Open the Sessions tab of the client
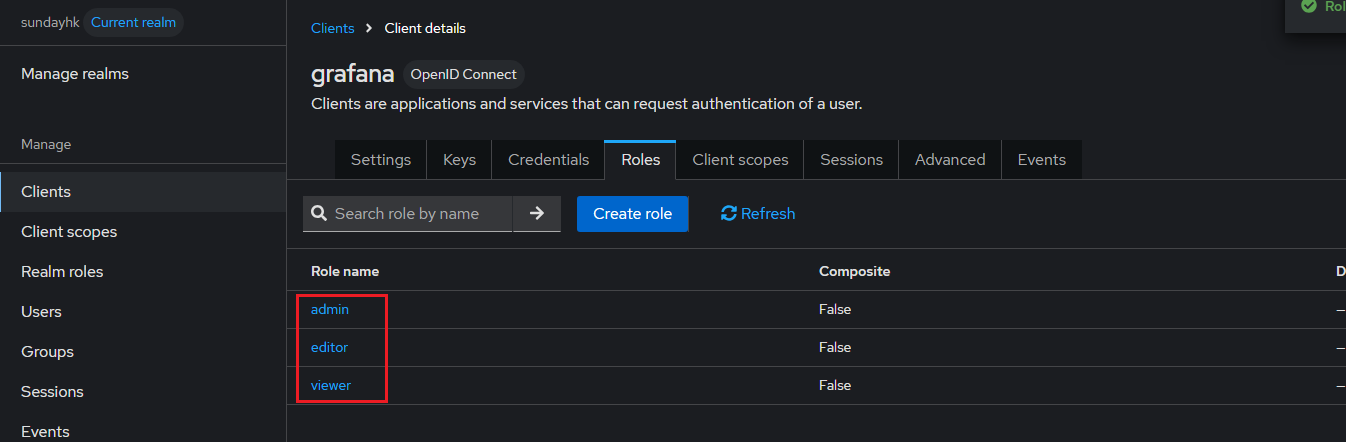 tap(851, 160)
